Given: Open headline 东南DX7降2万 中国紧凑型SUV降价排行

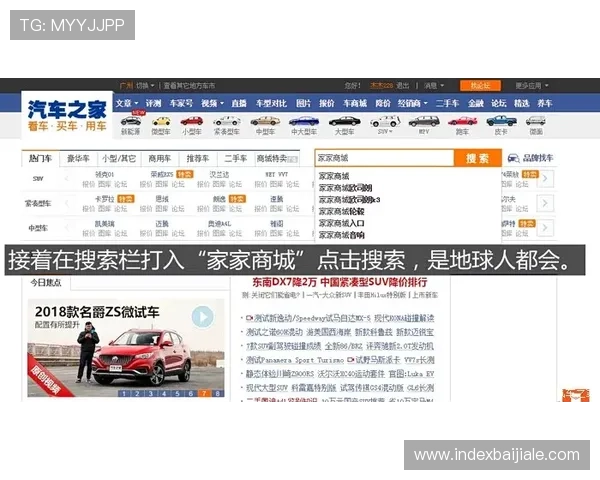Looking at the screenshot, I should [x=340, y=282].
